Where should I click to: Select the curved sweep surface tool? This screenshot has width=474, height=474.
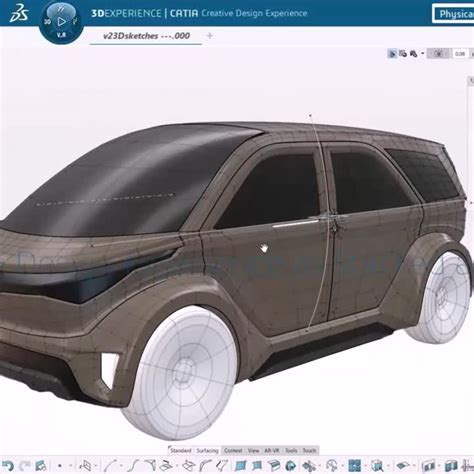(x=205, y=465)
